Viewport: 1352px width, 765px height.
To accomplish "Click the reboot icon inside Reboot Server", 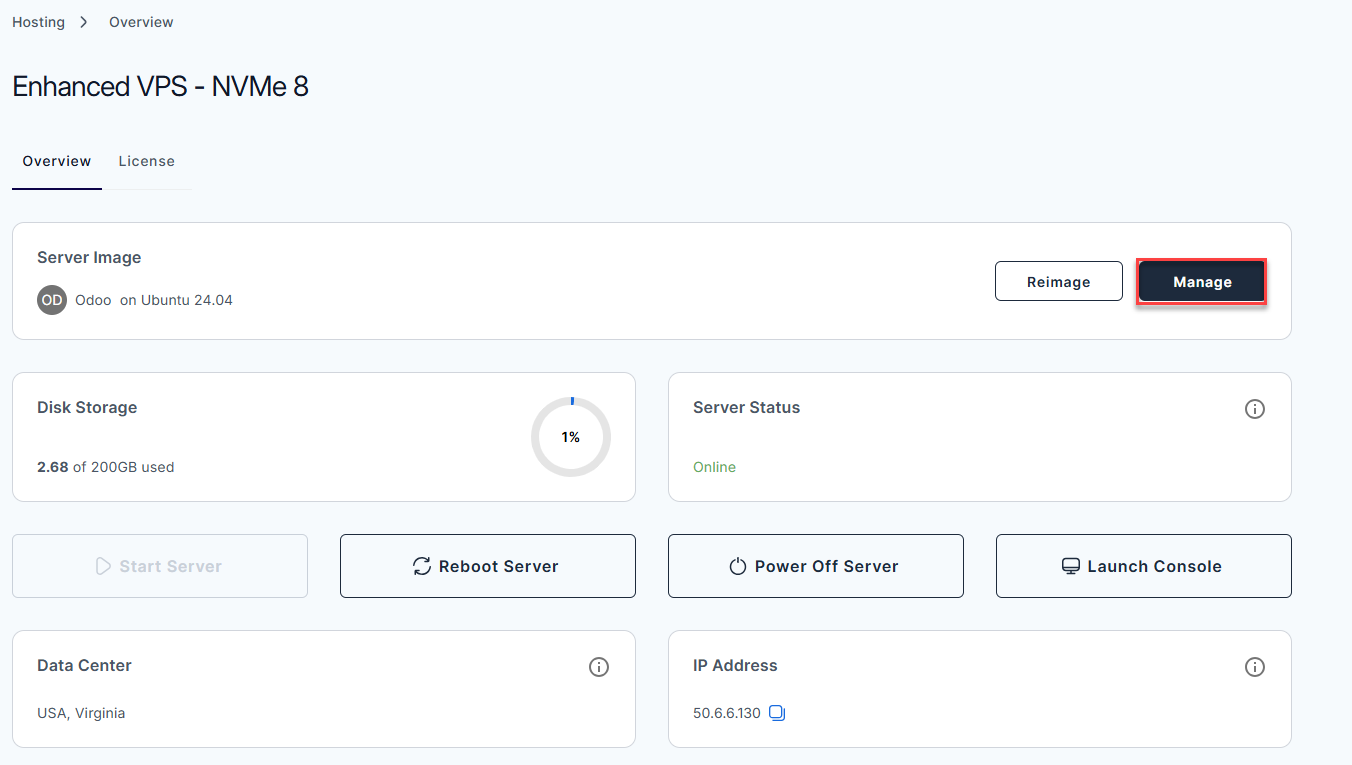I will [x=421, y=566].
